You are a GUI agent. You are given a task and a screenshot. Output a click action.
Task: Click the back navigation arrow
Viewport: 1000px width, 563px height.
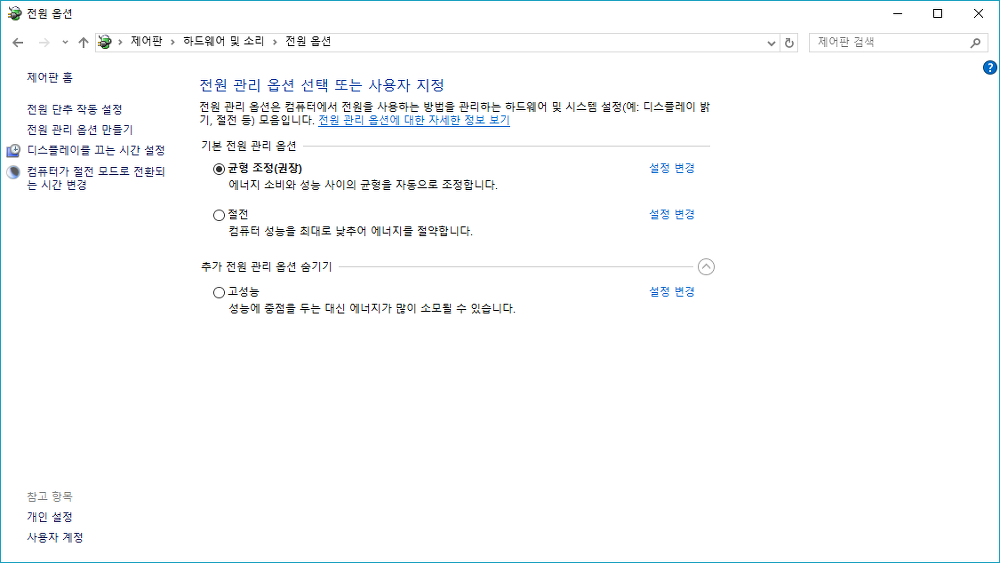18,42
